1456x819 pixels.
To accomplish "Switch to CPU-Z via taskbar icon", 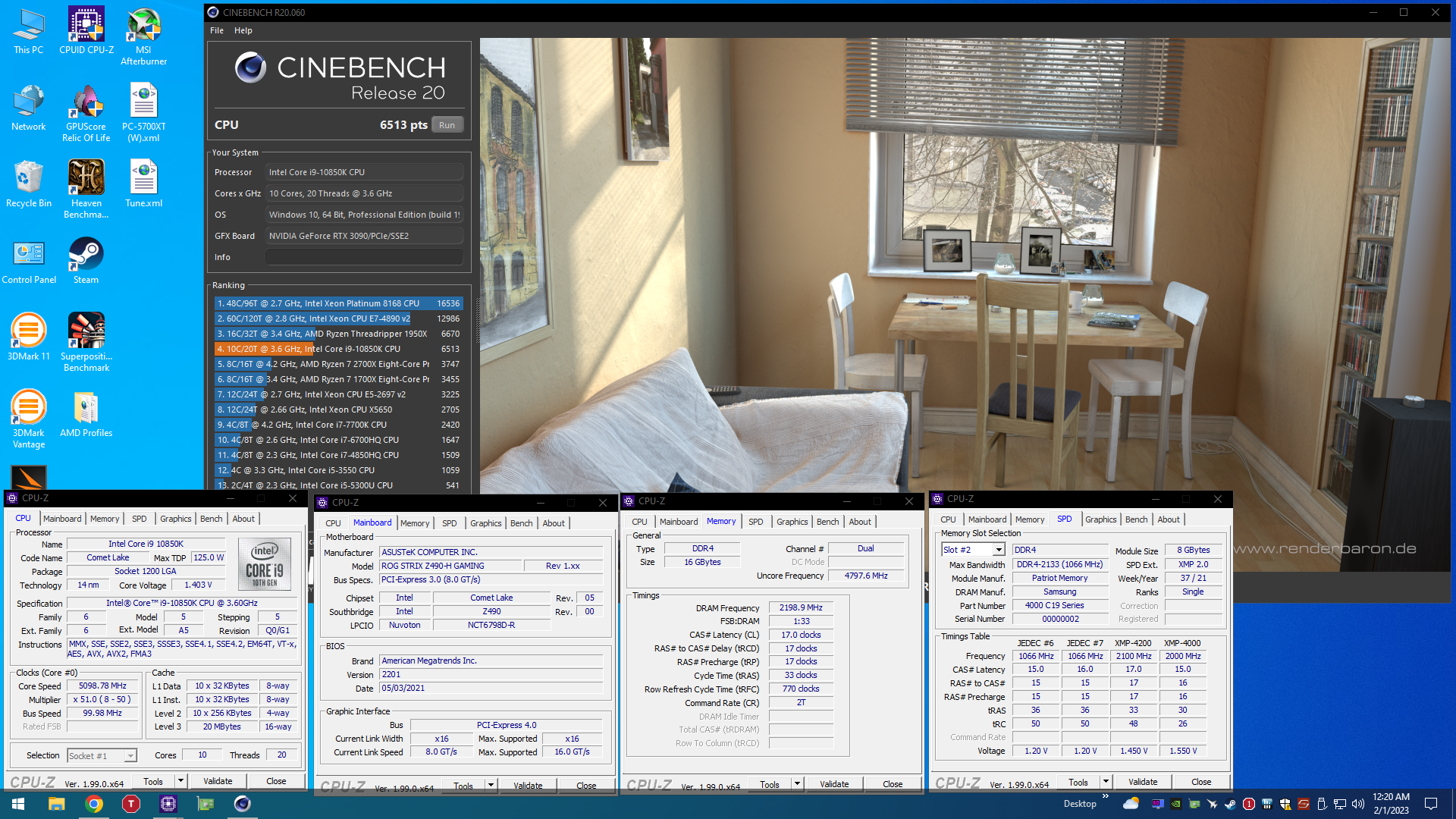I will pos(168,804).
